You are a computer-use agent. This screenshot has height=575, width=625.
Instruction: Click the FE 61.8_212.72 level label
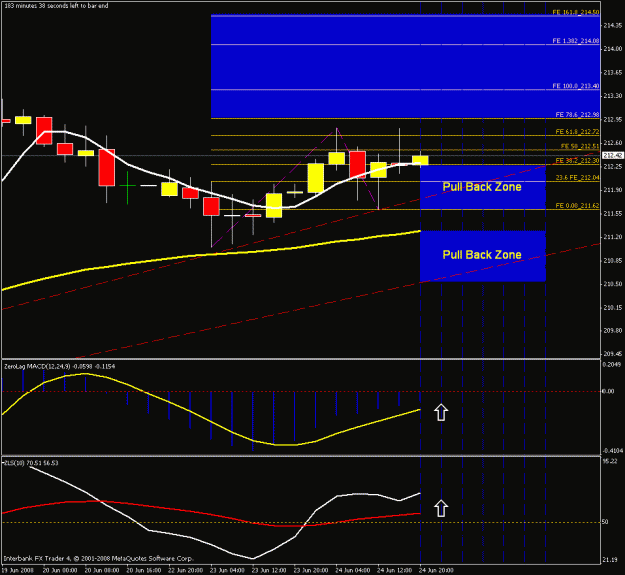coord(577,132)
